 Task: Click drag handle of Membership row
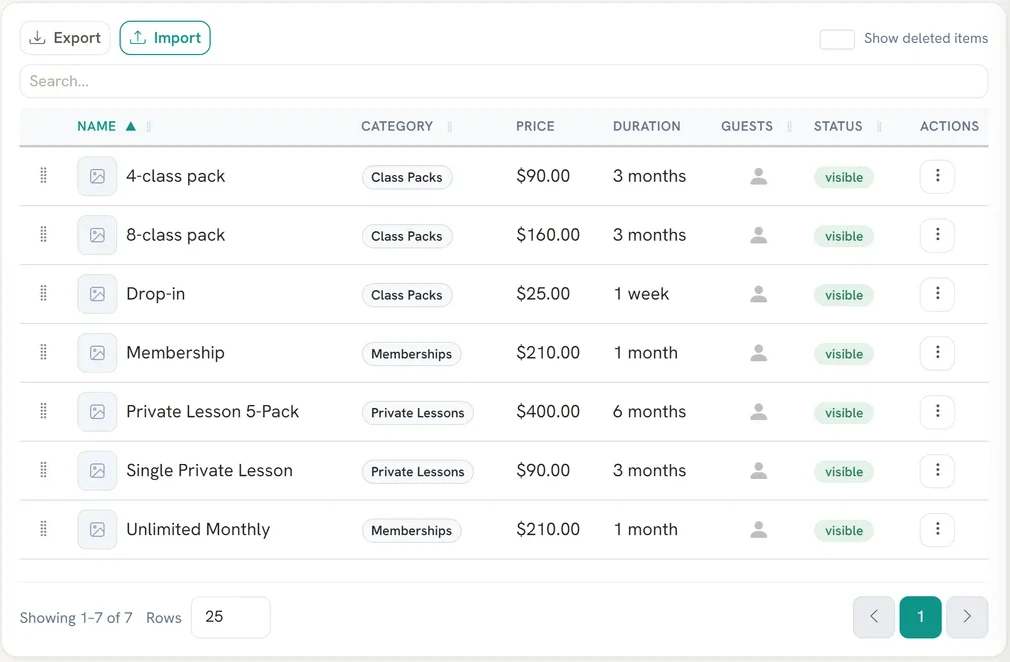pyautogui.click(x=43, y=352)
